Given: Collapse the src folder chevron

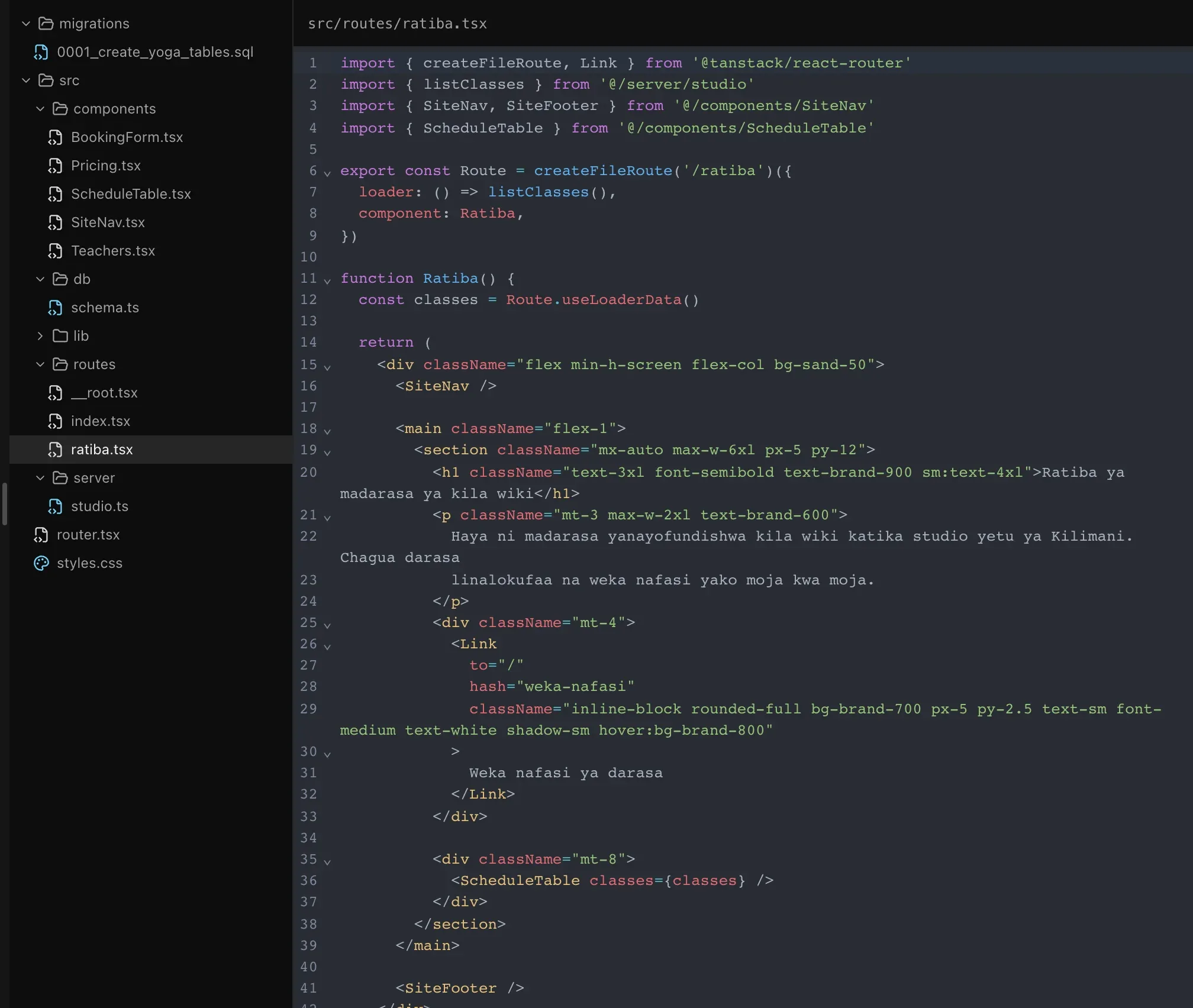Looking at the screenshot, I should point(26,80).
